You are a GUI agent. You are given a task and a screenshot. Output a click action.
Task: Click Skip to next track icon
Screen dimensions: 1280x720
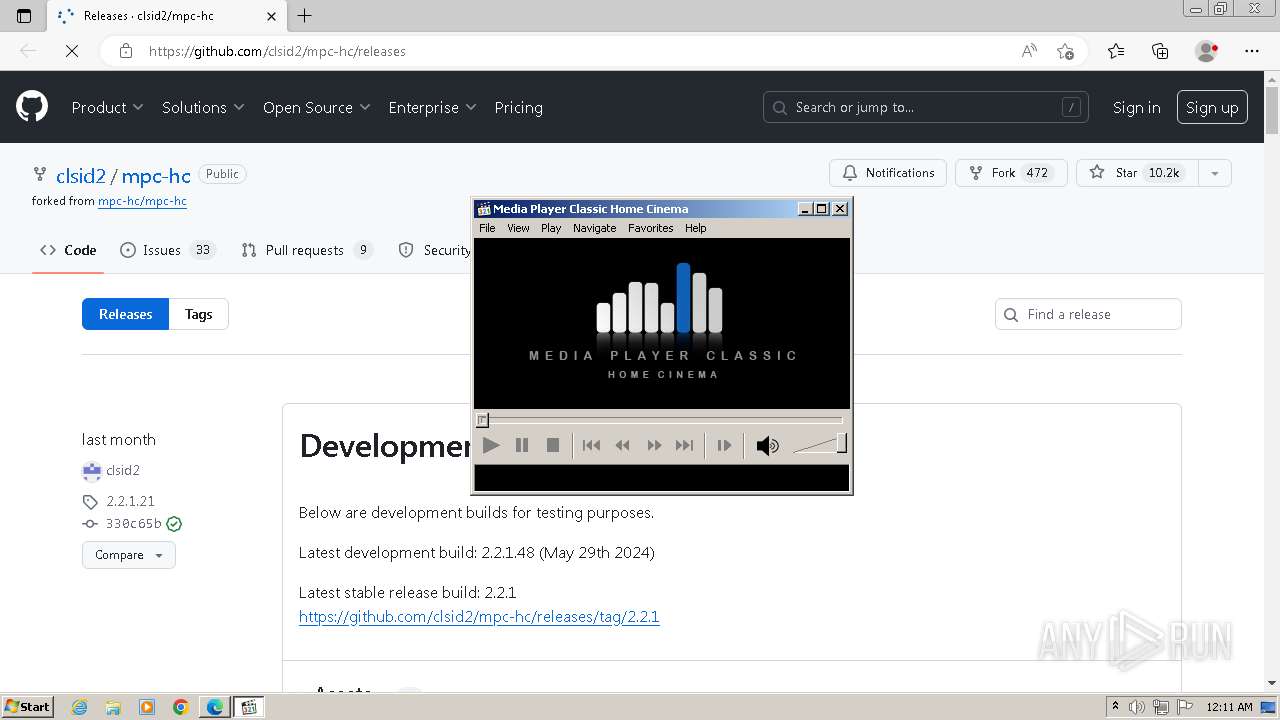(684, 445)
